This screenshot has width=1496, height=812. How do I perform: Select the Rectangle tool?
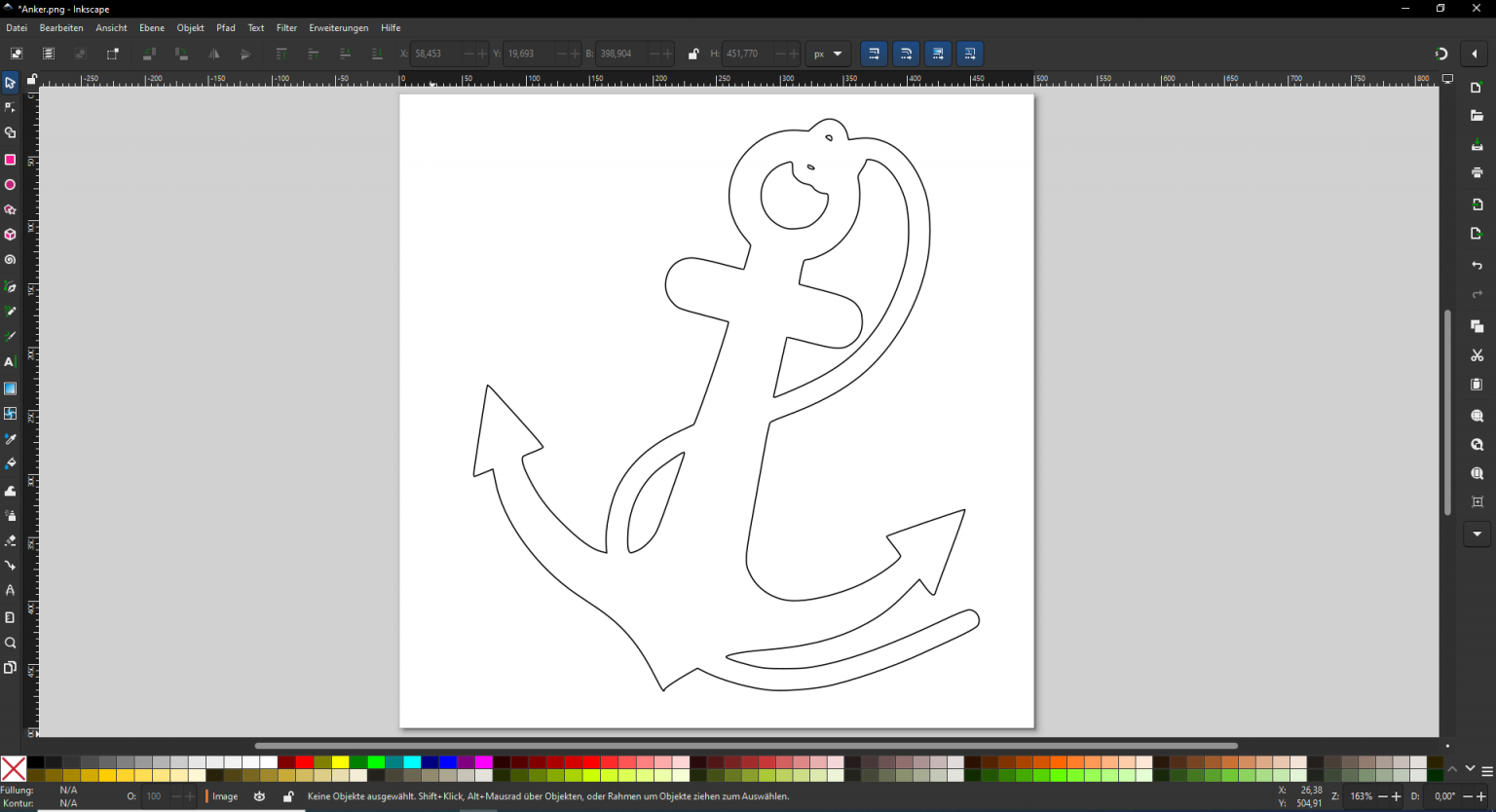(x=10, y=160)
